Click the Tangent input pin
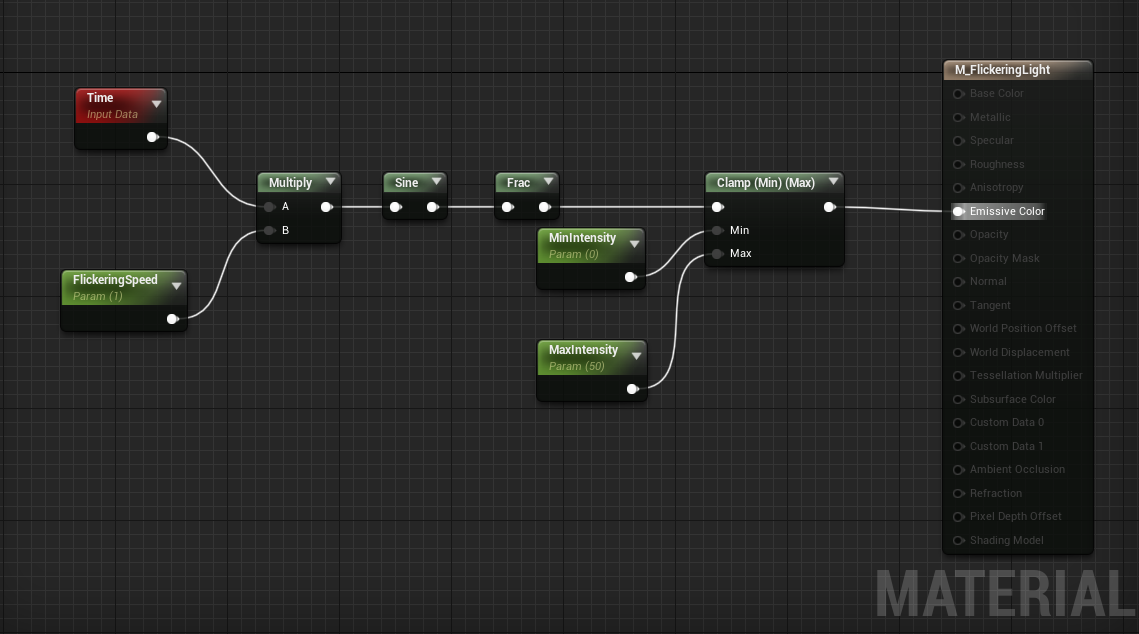 tap(959, 305)
